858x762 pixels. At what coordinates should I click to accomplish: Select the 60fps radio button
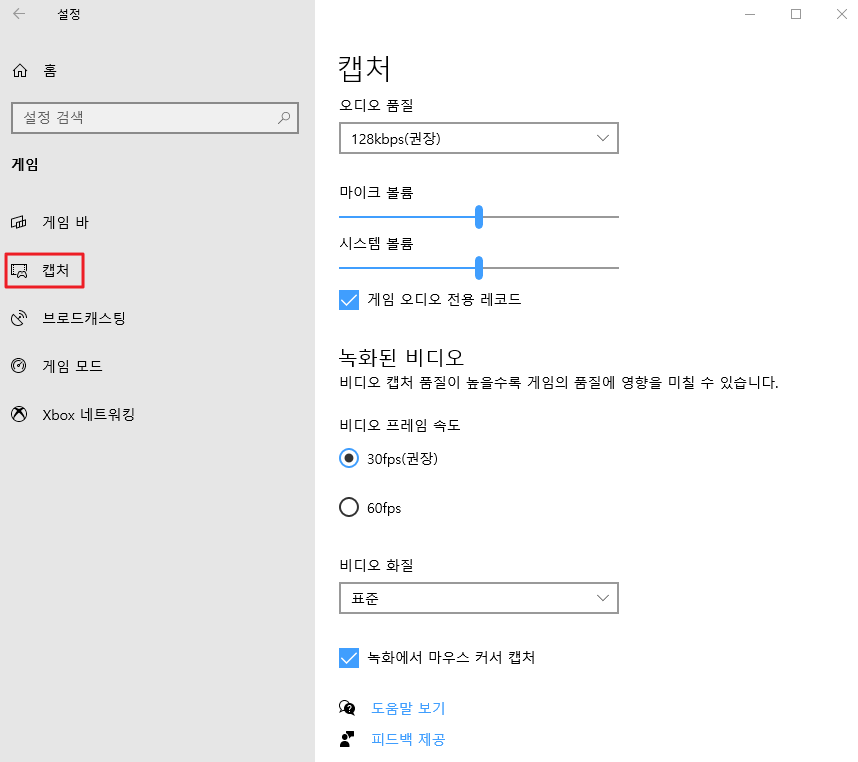pos(348,507)
